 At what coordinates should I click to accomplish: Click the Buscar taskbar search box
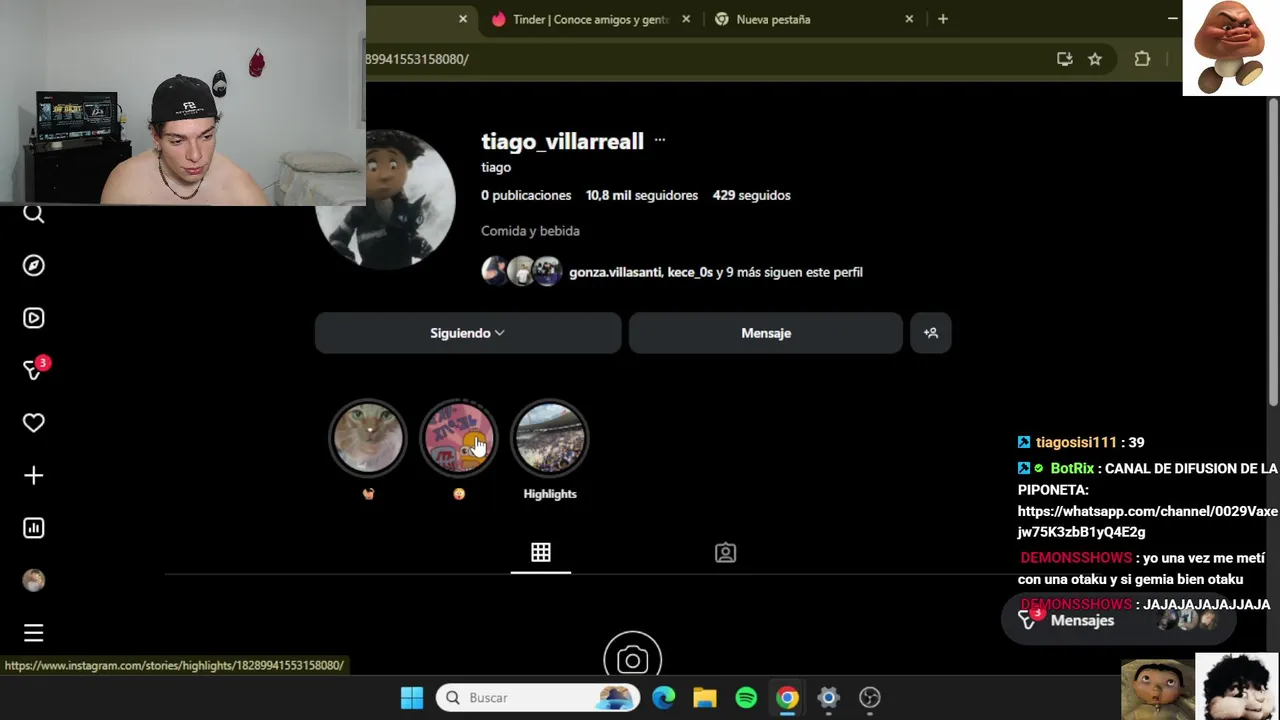pyautogui.click(x=538, y=698)
